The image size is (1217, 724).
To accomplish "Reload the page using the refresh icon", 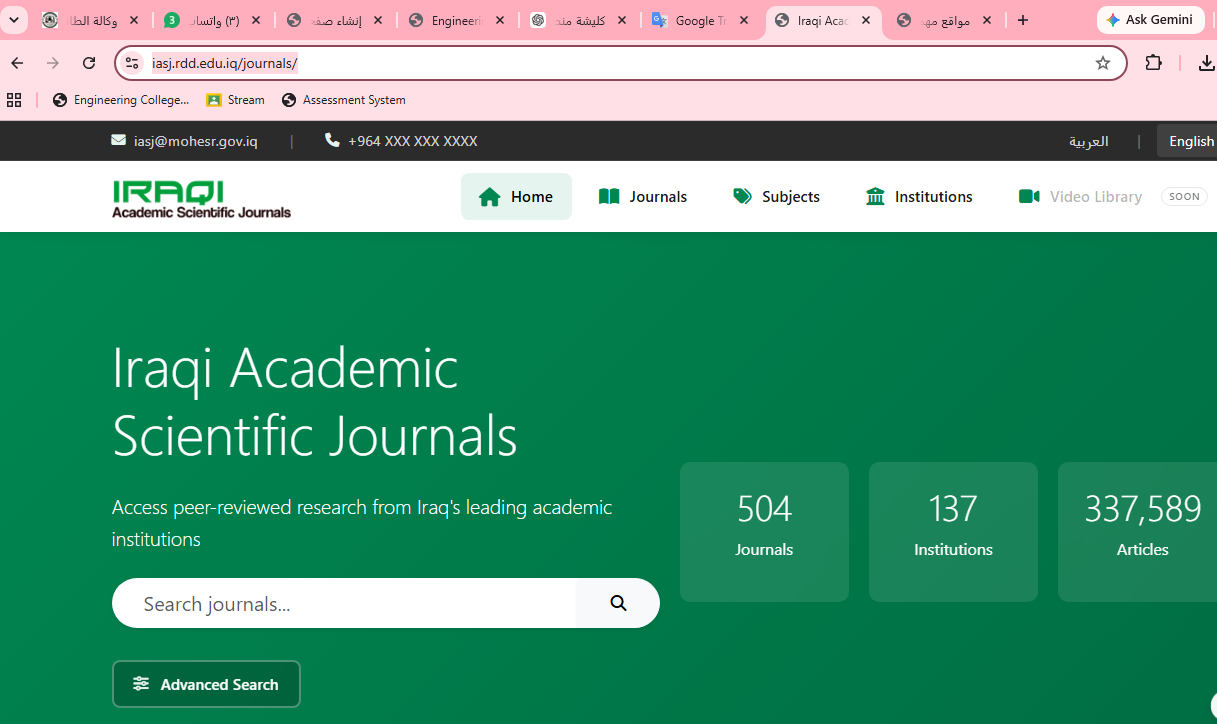I will point(89,63).
